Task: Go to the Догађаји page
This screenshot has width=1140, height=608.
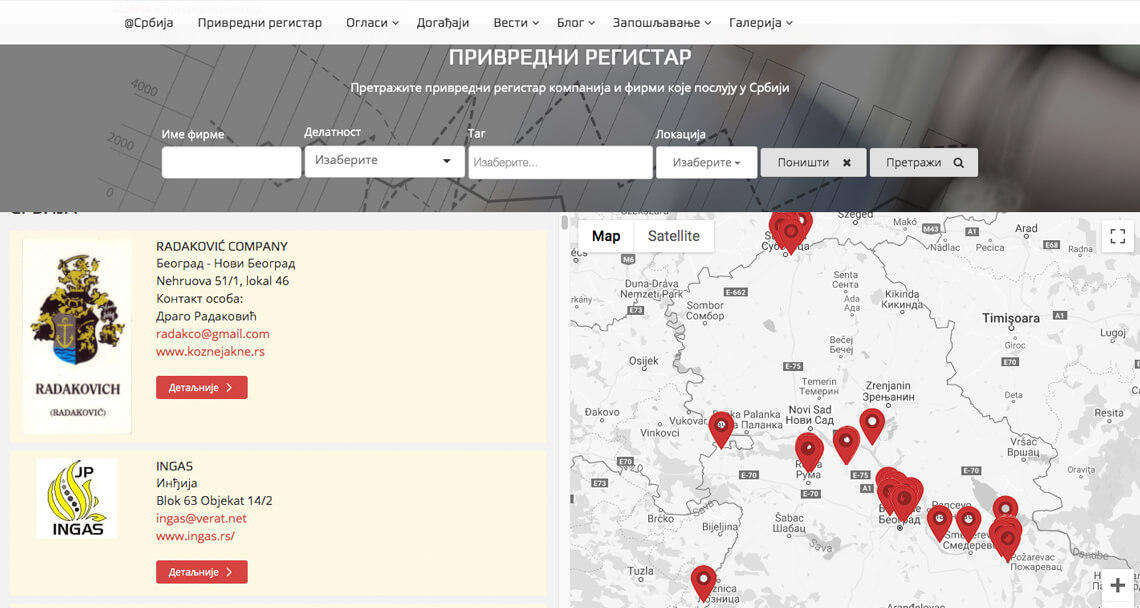Action: pyautogui.click(x=443, y=23)
